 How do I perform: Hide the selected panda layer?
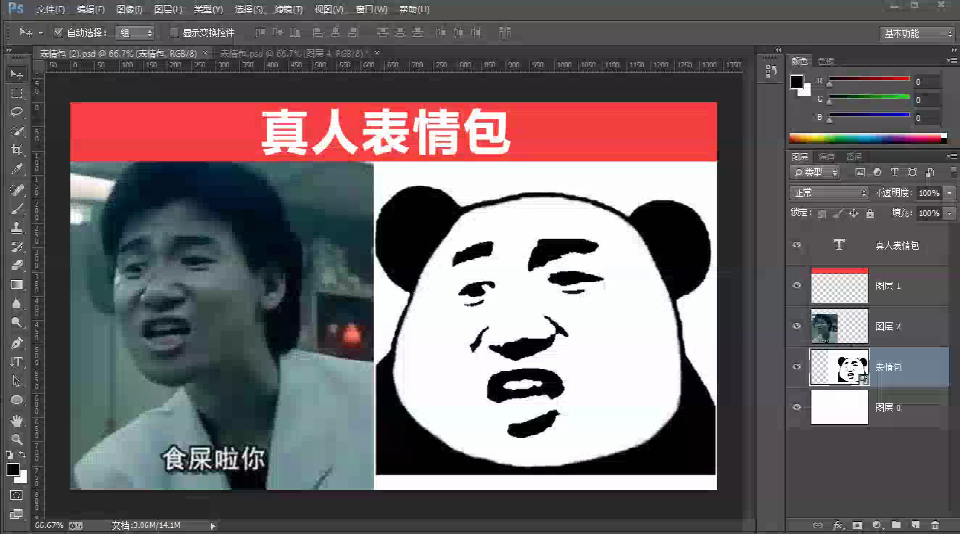tap(797, 367)
